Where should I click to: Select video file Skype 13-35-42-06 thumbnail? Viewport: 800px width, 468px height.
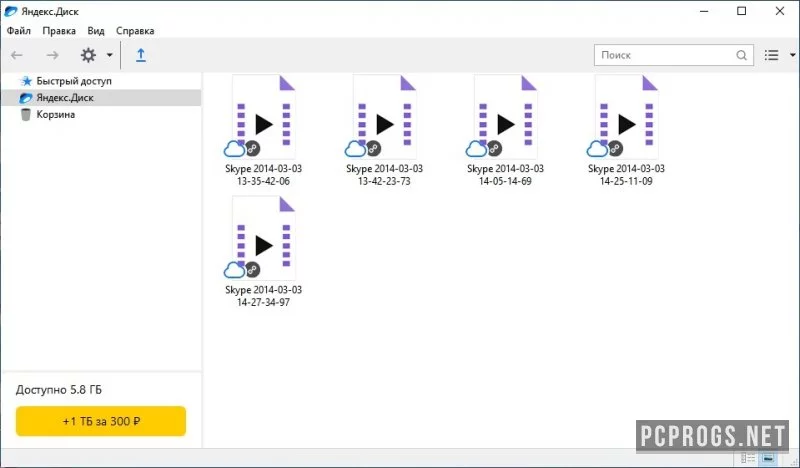click(x=264, y=117)
